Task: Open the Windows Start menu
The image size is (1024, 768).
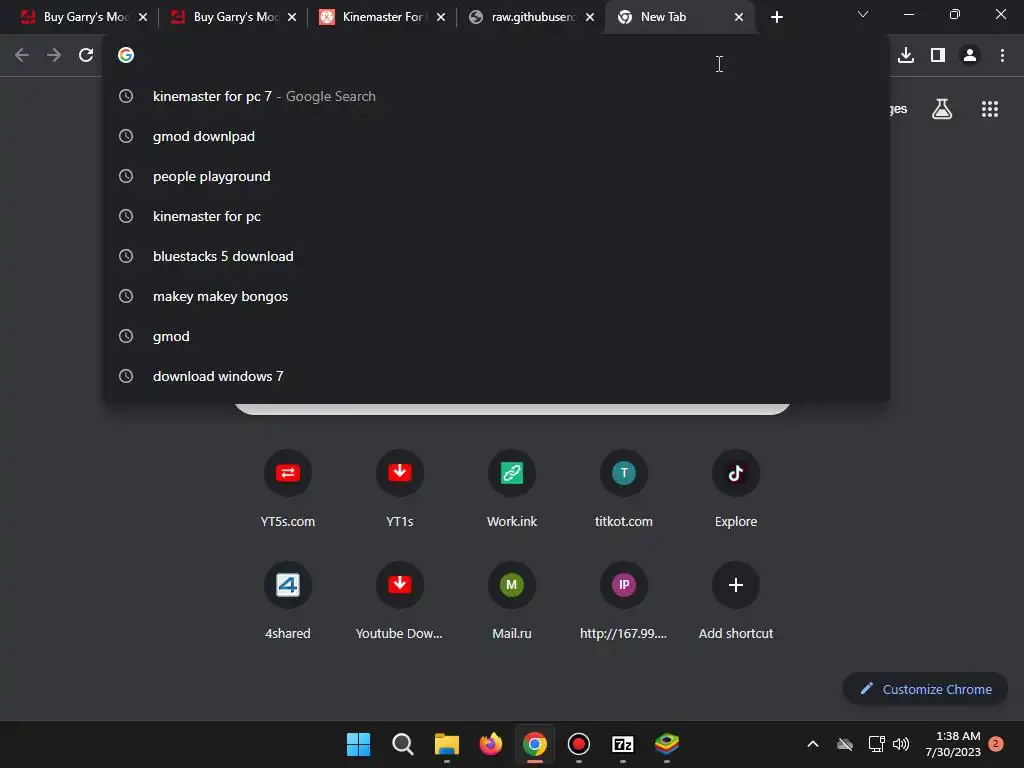Action: coord(359,744)
